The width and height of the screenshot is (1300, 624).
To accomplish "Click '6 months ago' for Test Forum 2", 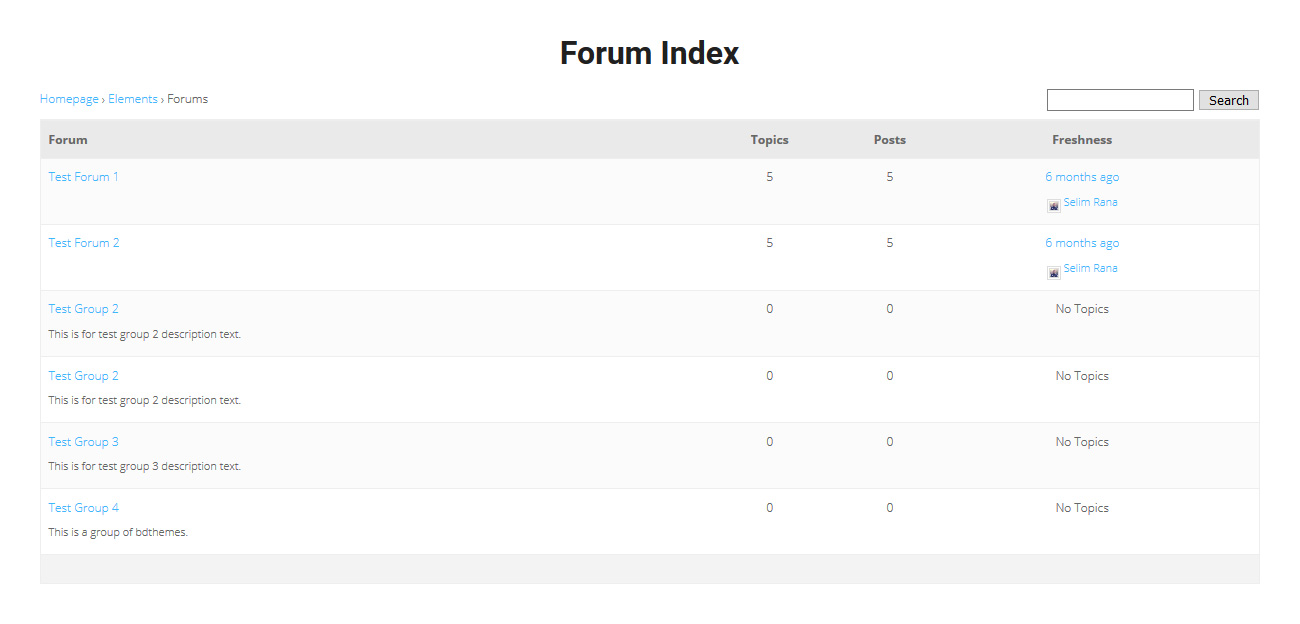I will 1082,243.
